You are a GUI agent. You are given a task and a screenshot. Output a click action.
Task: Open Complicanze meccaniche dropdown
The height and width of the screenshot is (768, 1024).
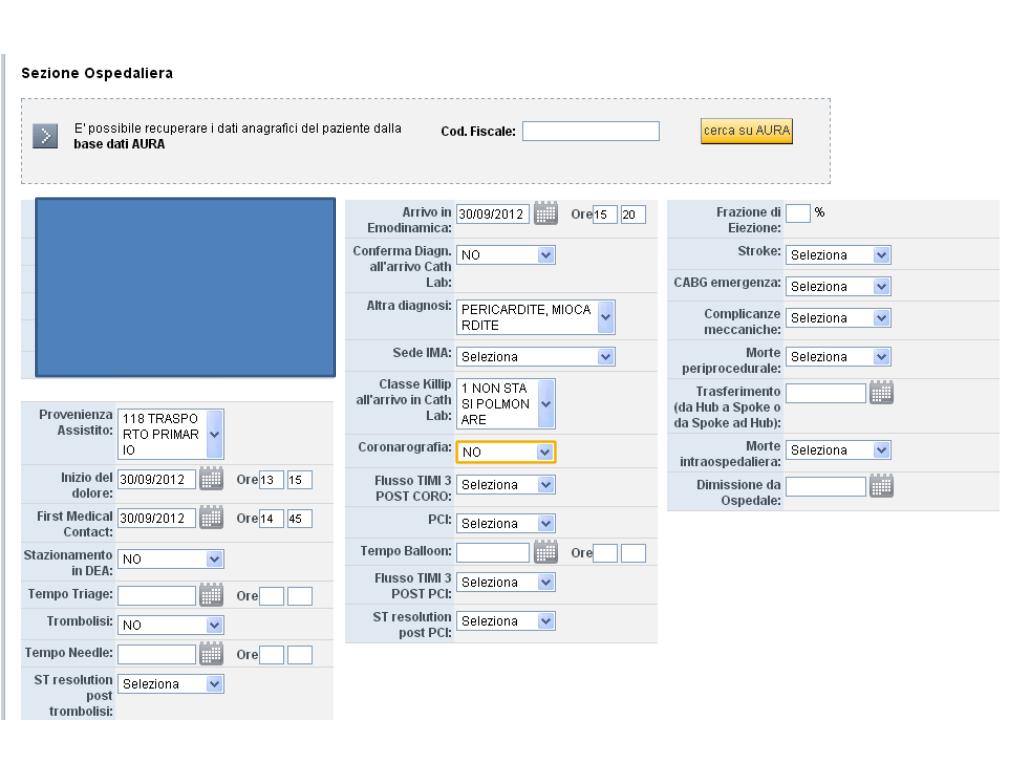coord(839,318)
